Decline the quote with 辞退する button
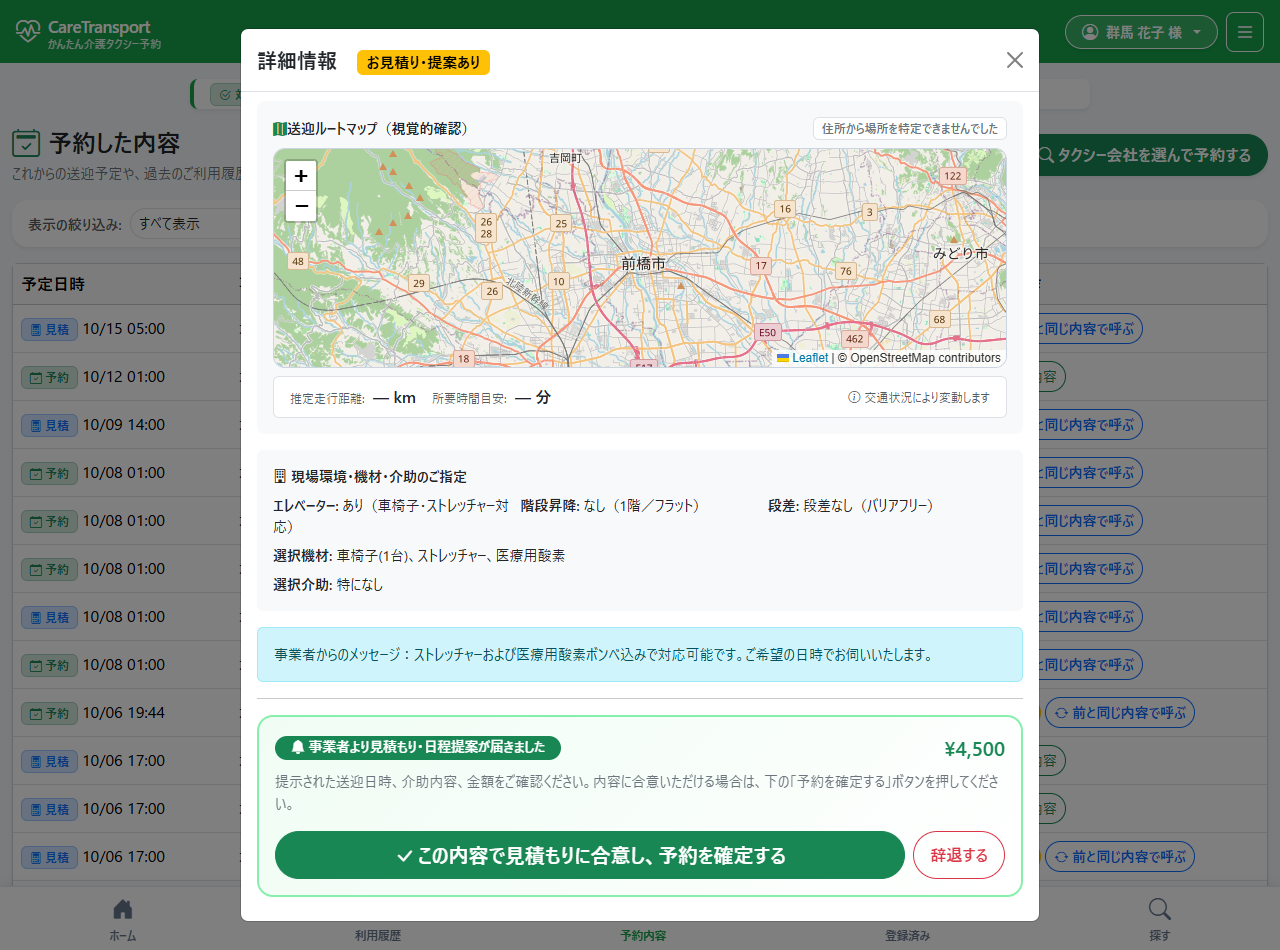The height and width of the screenshot is (950, 1280). point(959,855)
